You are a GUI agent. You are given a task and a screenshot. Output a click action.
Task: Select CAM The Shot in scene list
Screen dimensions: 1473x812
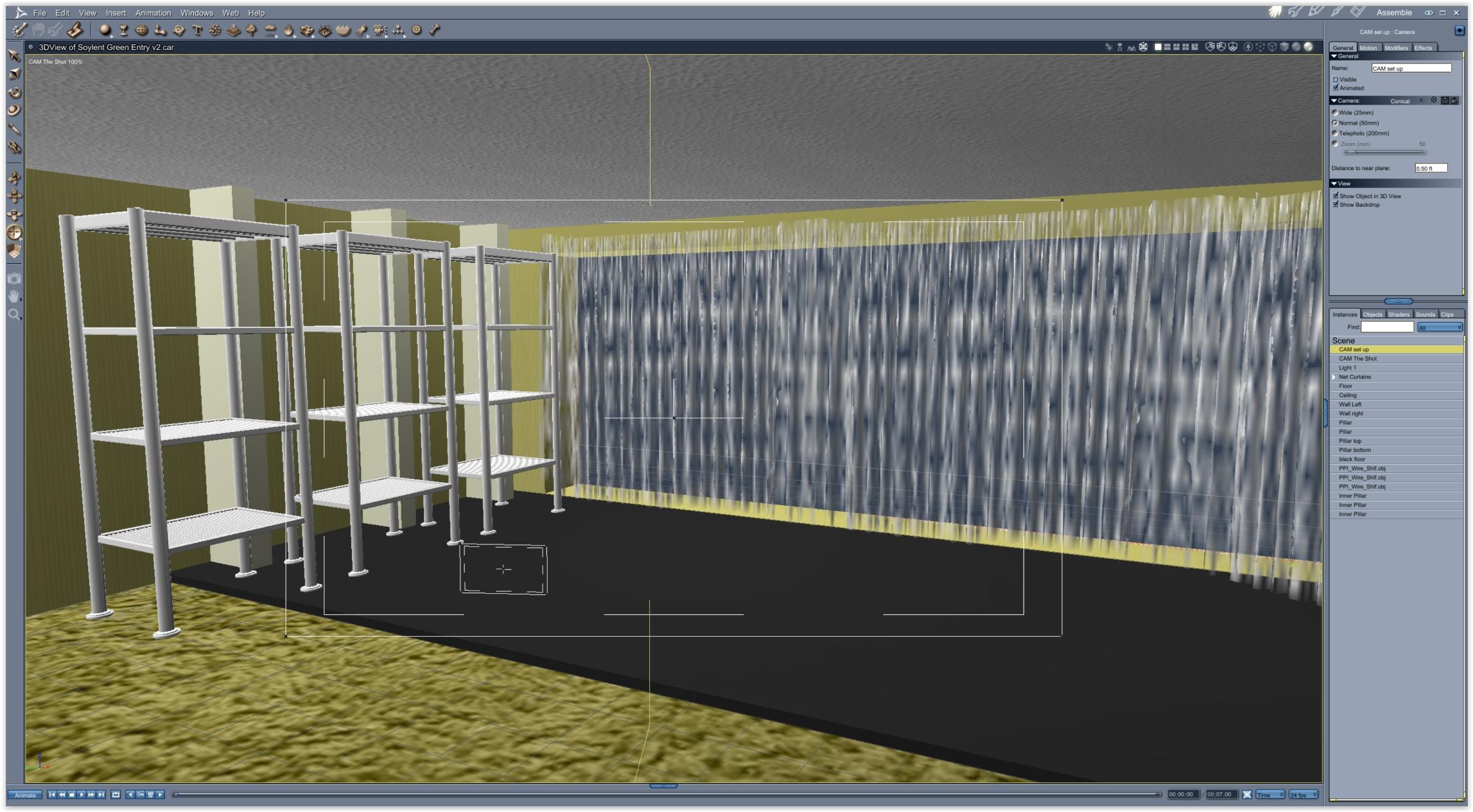point(1357,359)
